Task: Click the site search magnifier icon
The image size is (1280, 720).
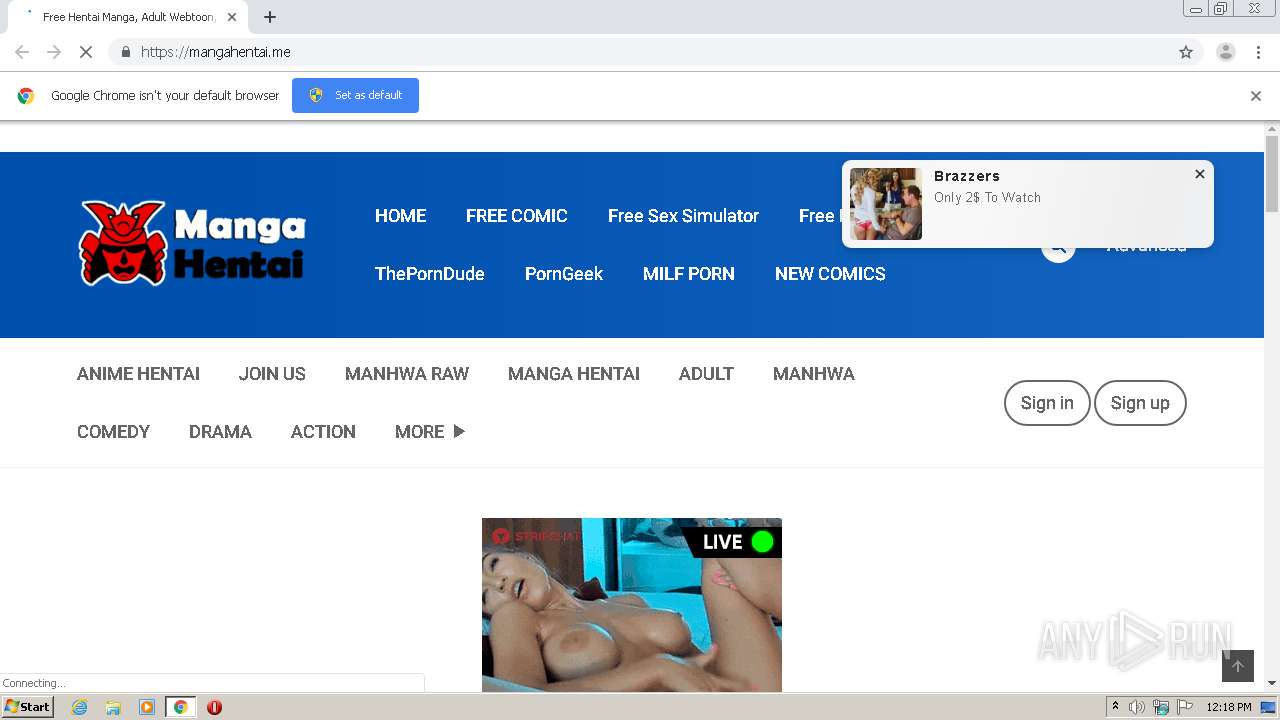Action: click(x=1058, y=246)
